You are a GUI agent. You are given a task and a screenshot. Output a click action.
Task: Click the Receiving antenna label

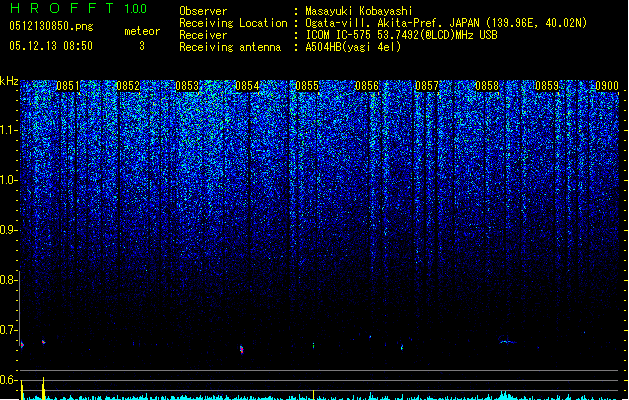pos(230,47)
